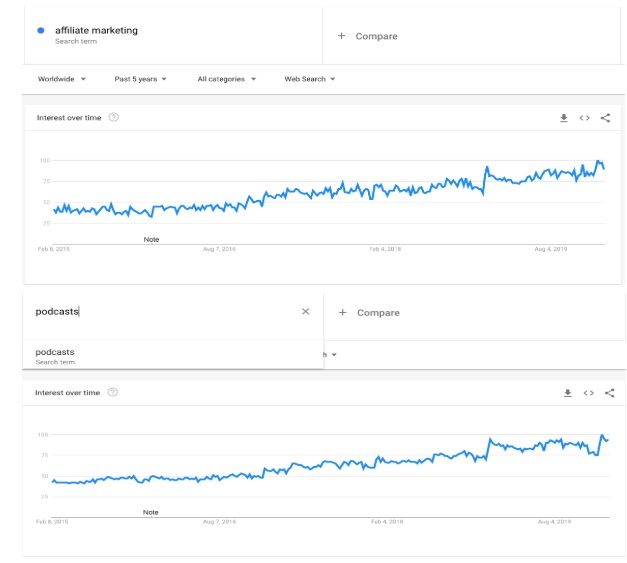627x563 pixels.
Task: Open the Note on the podcasts chart
Action: pos(151,512)
